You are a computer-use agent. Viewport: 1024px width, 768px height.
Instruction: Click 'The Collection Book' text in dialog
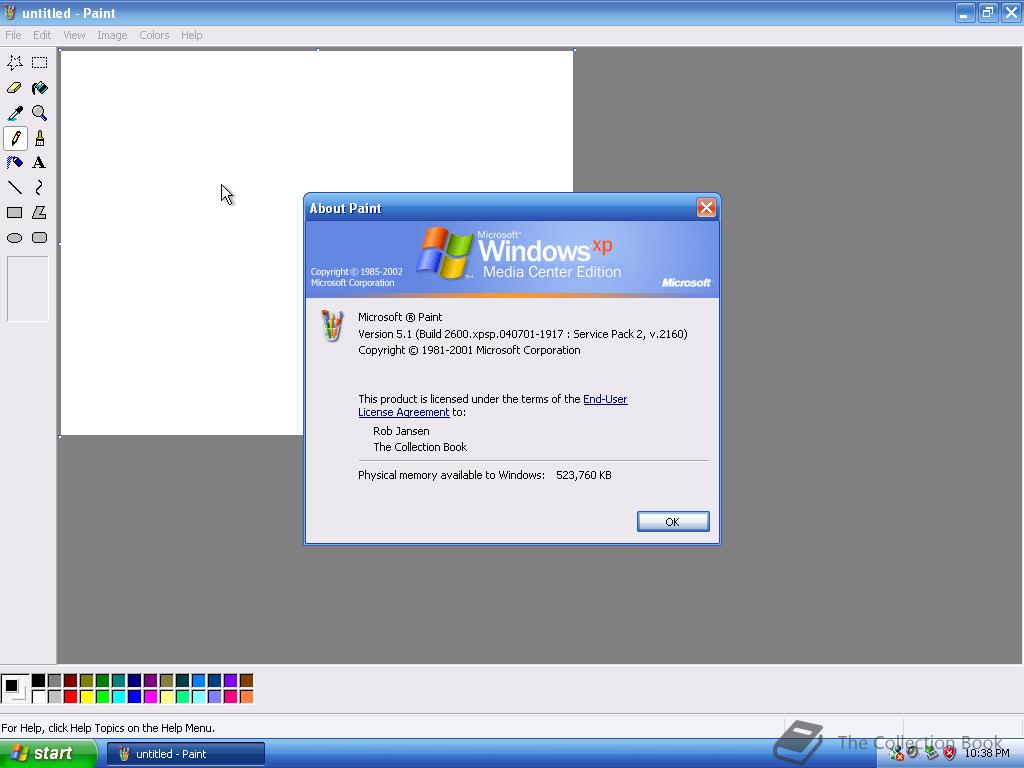pyautogui.click(x=420, y=447)
